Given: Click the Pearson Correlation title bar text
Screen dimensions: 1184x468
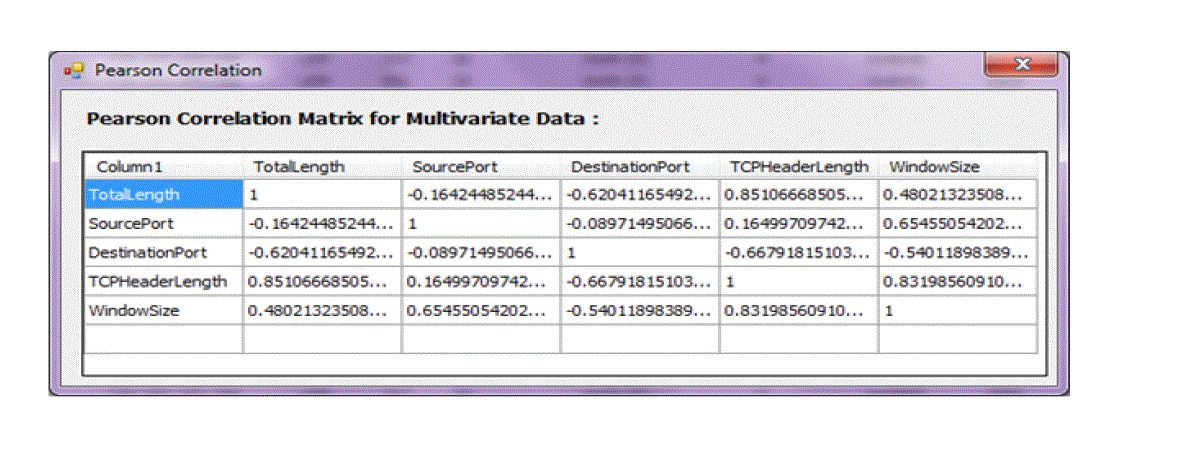Looking at the screenshot, I should (x=178, y=71).
